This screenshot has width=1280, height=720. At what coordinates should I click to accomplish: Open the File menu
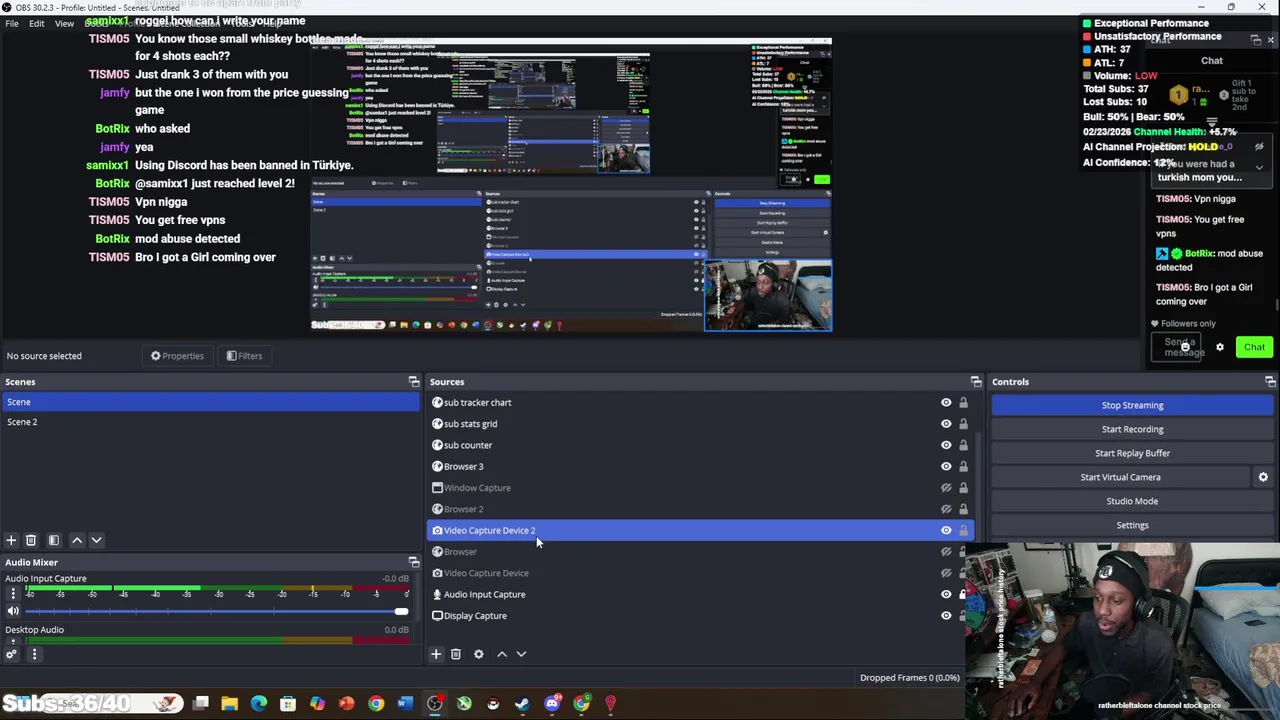pos(12,23)
